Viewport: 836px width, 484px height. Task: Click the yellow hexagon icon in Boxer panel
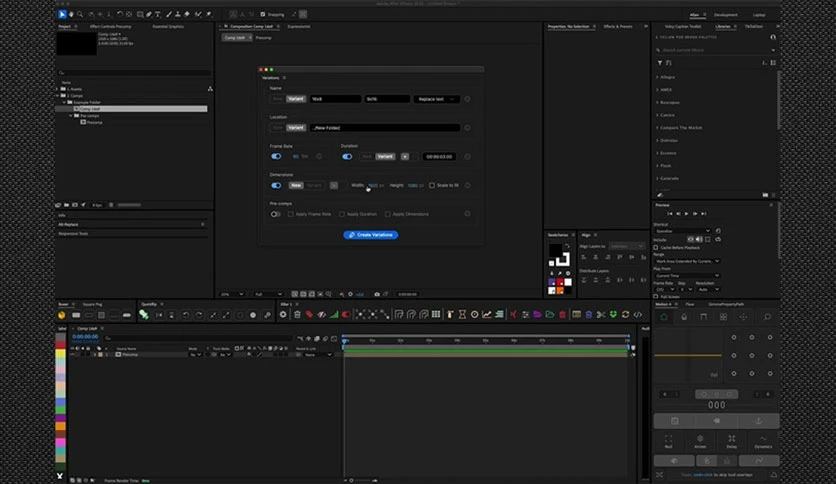62,315
